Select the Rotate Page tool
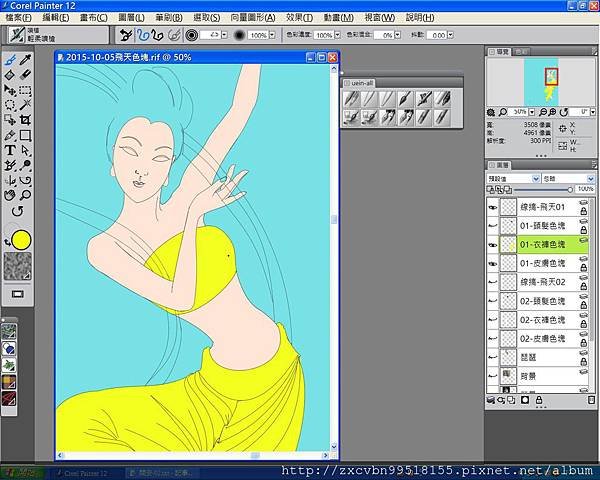The height and width of the screenshot is (480, 600). [x=17, y=211]
